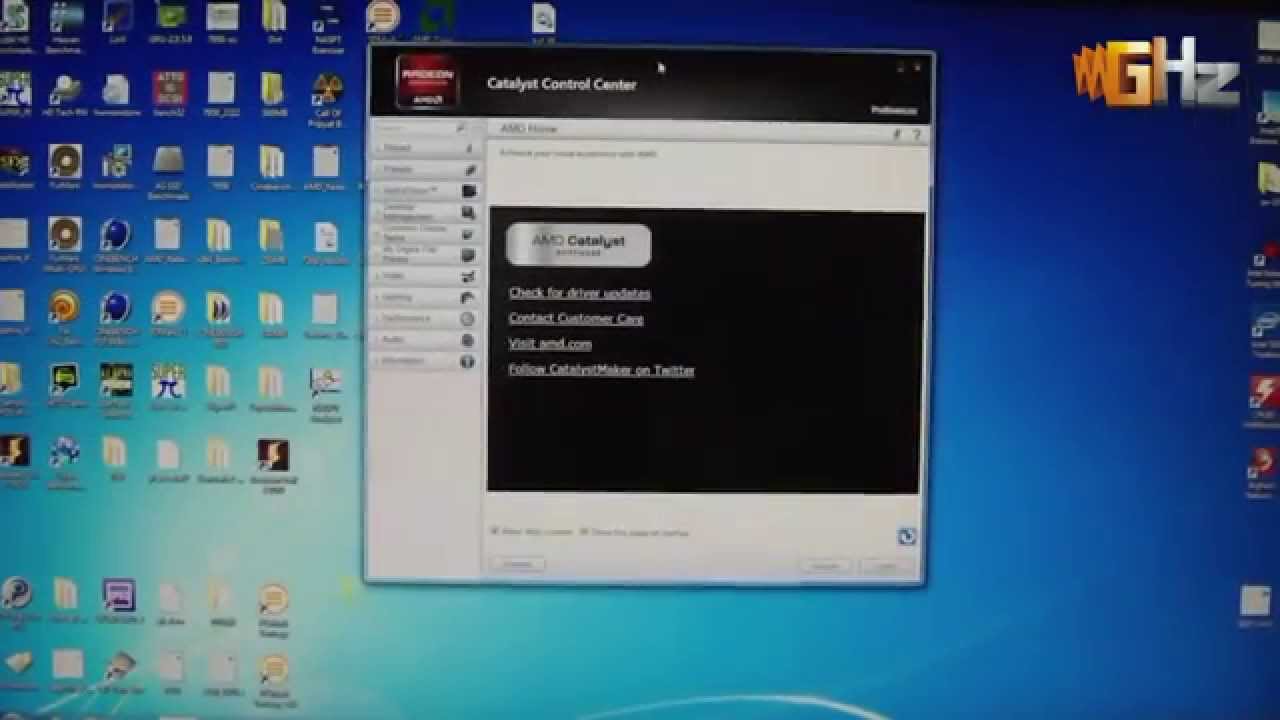Select the FurMark Multi-GPU desktop icon

(65, 244)
